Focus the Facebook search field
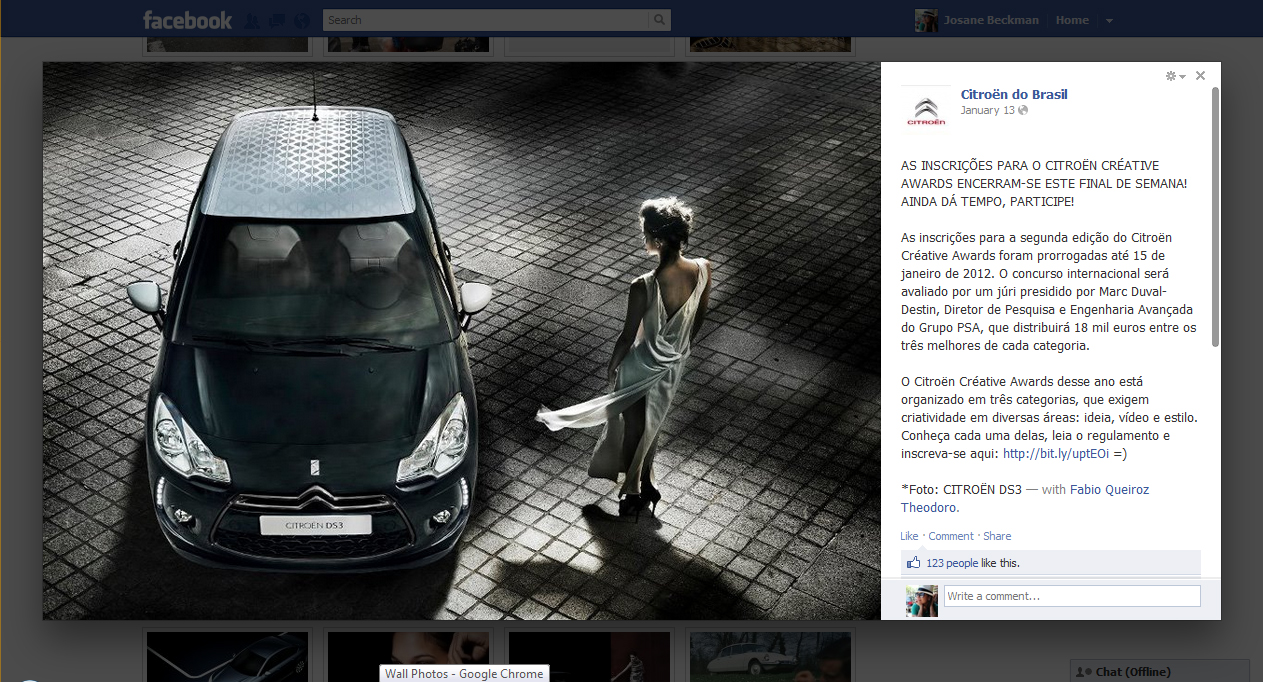 [x=486, y=20]
